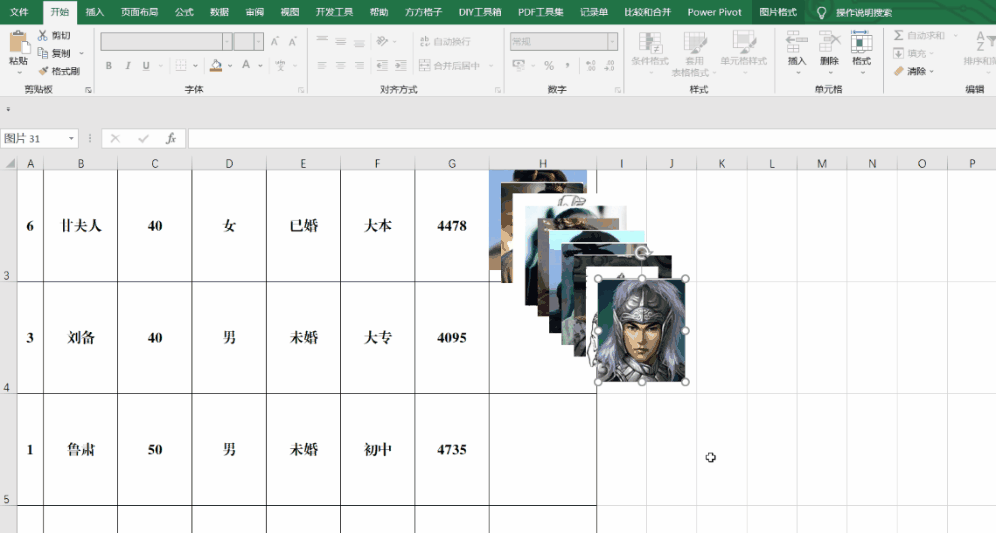Click Conditional Formatting (条件格式) button
996x533 pixels.
point(650,53)
